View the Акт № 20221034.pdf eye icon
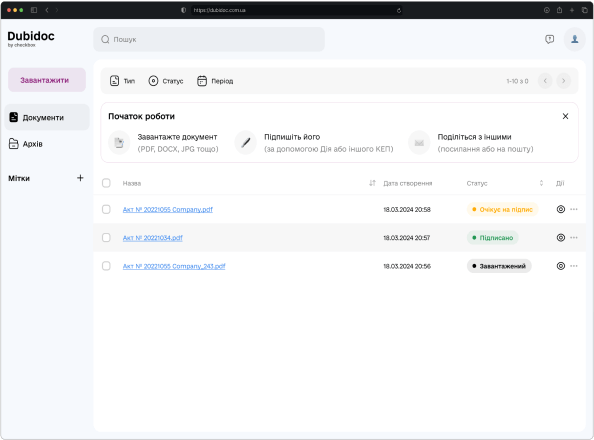Image resolution: width=594 pixels, height=440 pixels. click(x=561, y=238)
